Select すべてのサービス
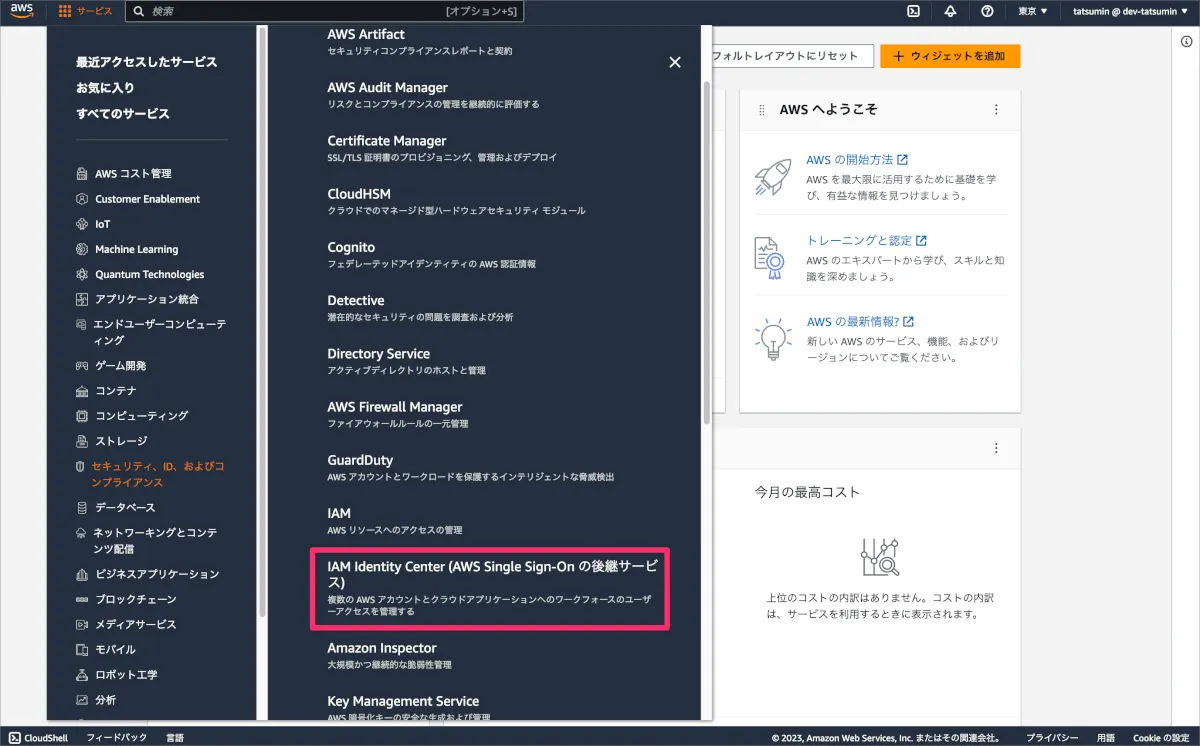This screenshot has width=1200, height=746. tap(123, 114)
